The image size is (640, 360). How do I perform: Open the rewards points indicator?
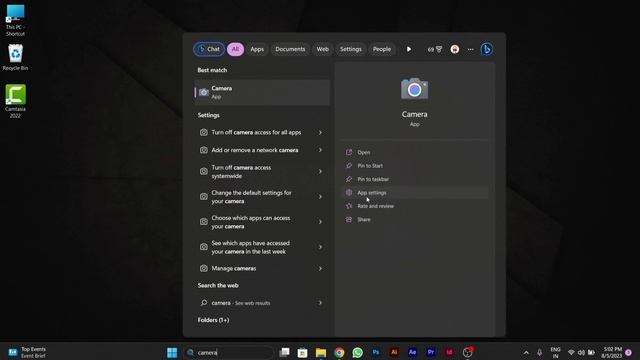435,49
